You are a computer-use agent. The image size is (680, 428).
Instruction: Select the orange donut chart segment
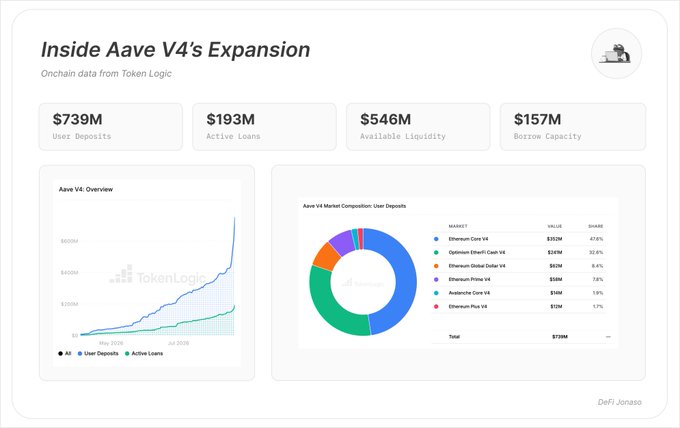(x=326, y=256)
